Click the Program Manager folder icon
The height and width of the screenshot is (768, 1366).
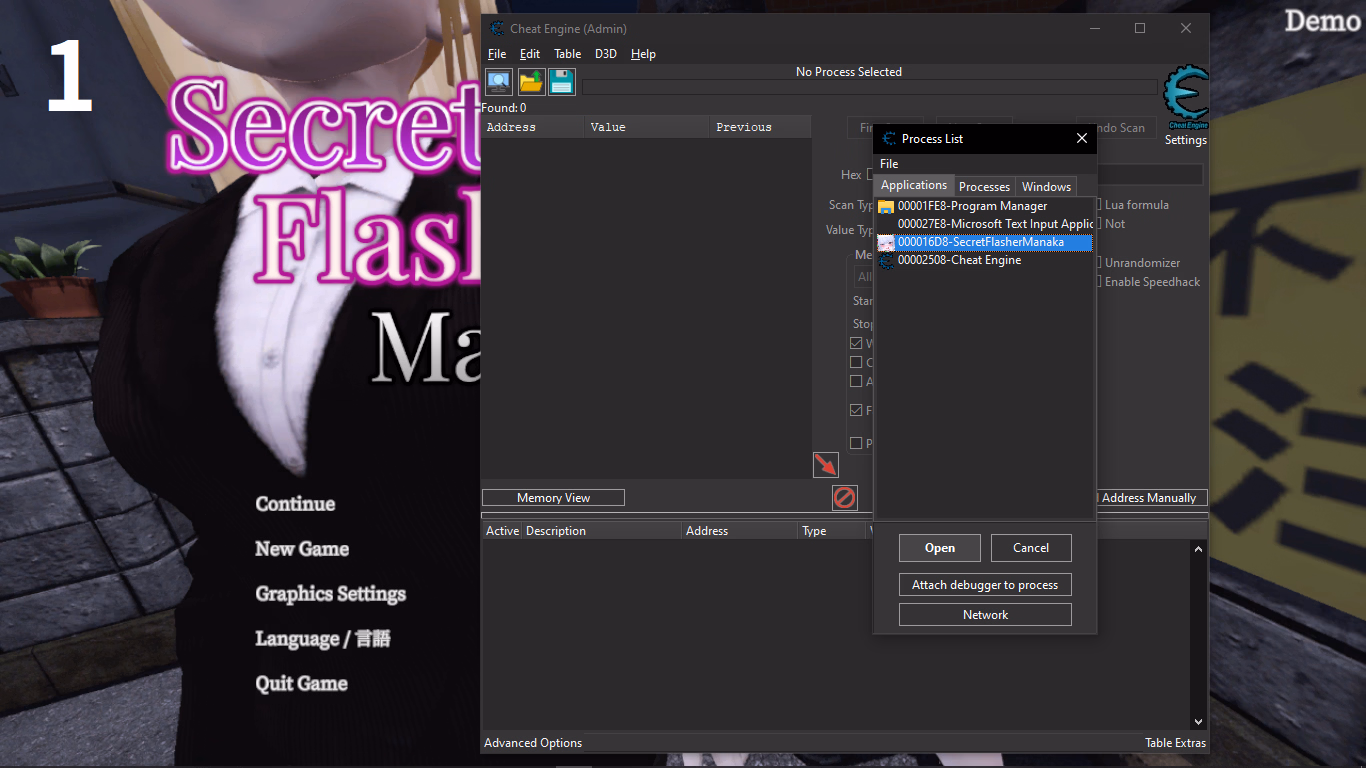[x=886, y=206]
